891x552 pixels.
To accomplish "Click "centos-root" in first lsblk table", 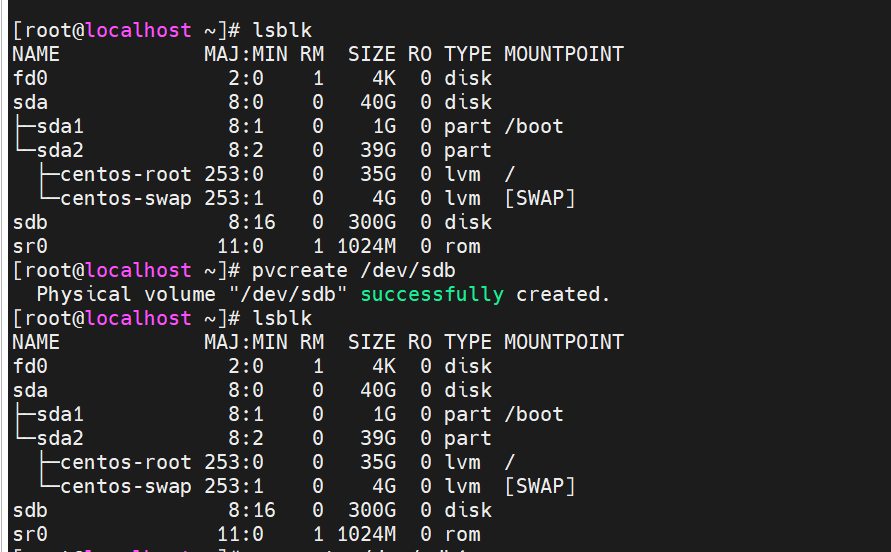I will (x=126, y=174).
